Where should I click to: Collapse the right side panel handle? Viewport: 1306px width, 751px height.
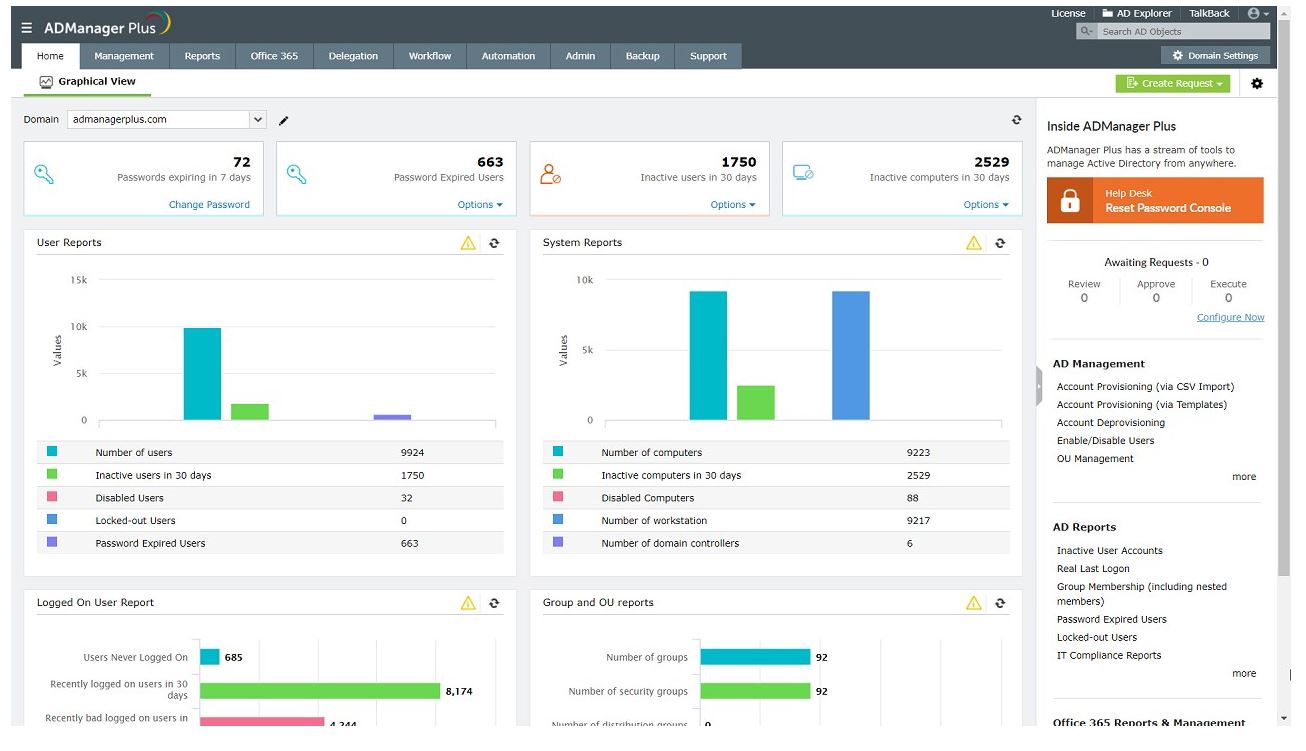coord(1039,386)
